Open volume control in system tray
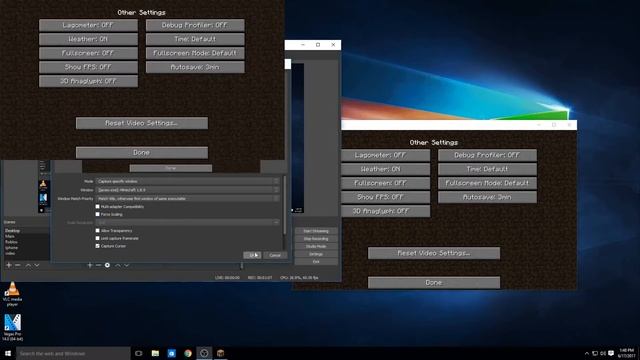Viewport: 640px width, 360px height. pyautogui.click(x=603, y=353)
